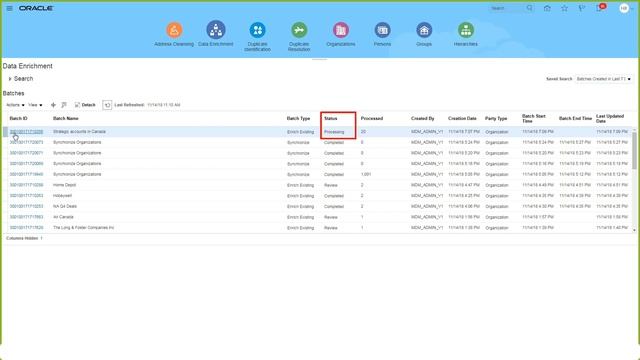The width and height of the screenshot is (640, 360).
Task: Sort by Processed column header
Action: coord(372,118)
